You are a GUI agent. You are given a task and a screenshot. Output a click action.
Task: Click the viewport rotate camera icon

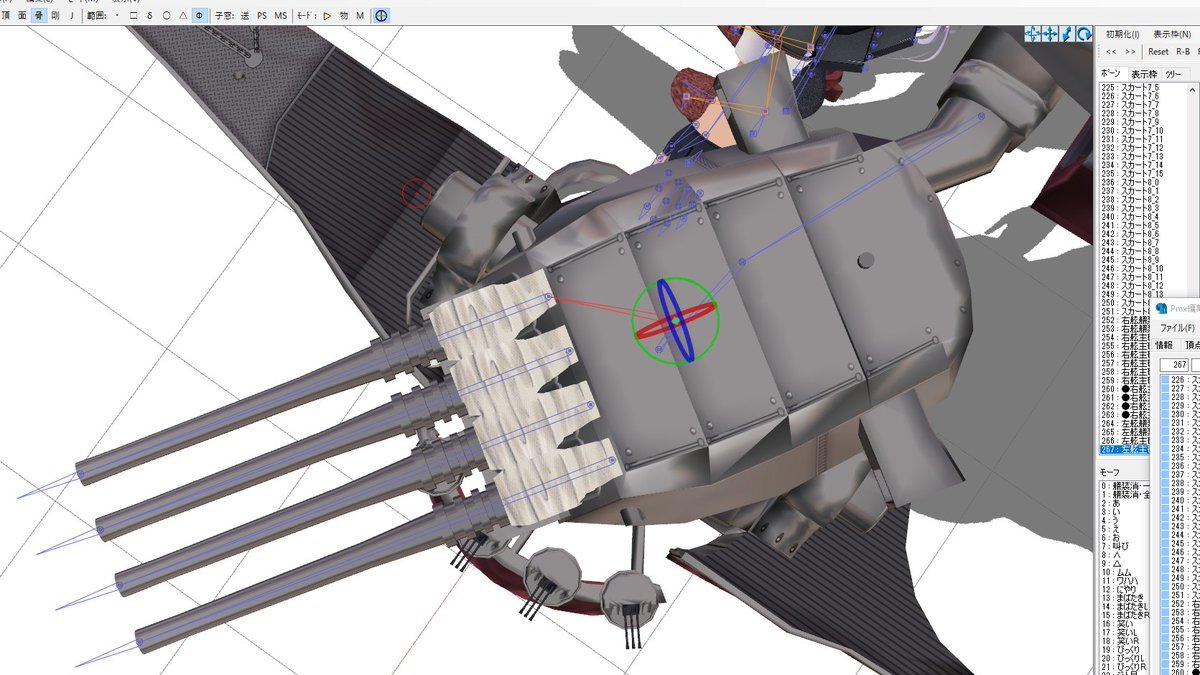pos(1083,34)
